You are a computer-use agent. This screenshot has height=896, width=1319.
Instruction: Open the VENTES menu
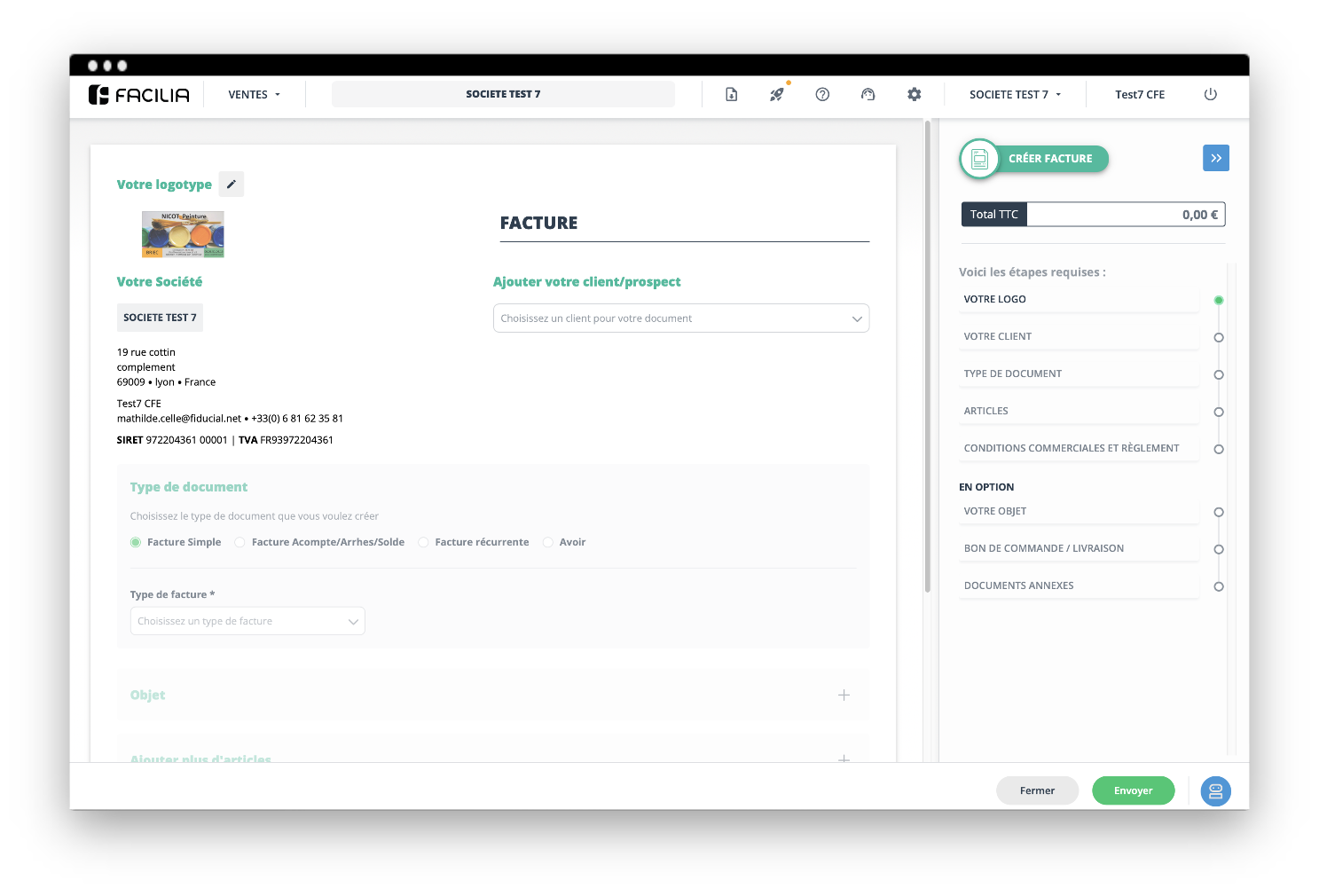(x=254, y=95)
